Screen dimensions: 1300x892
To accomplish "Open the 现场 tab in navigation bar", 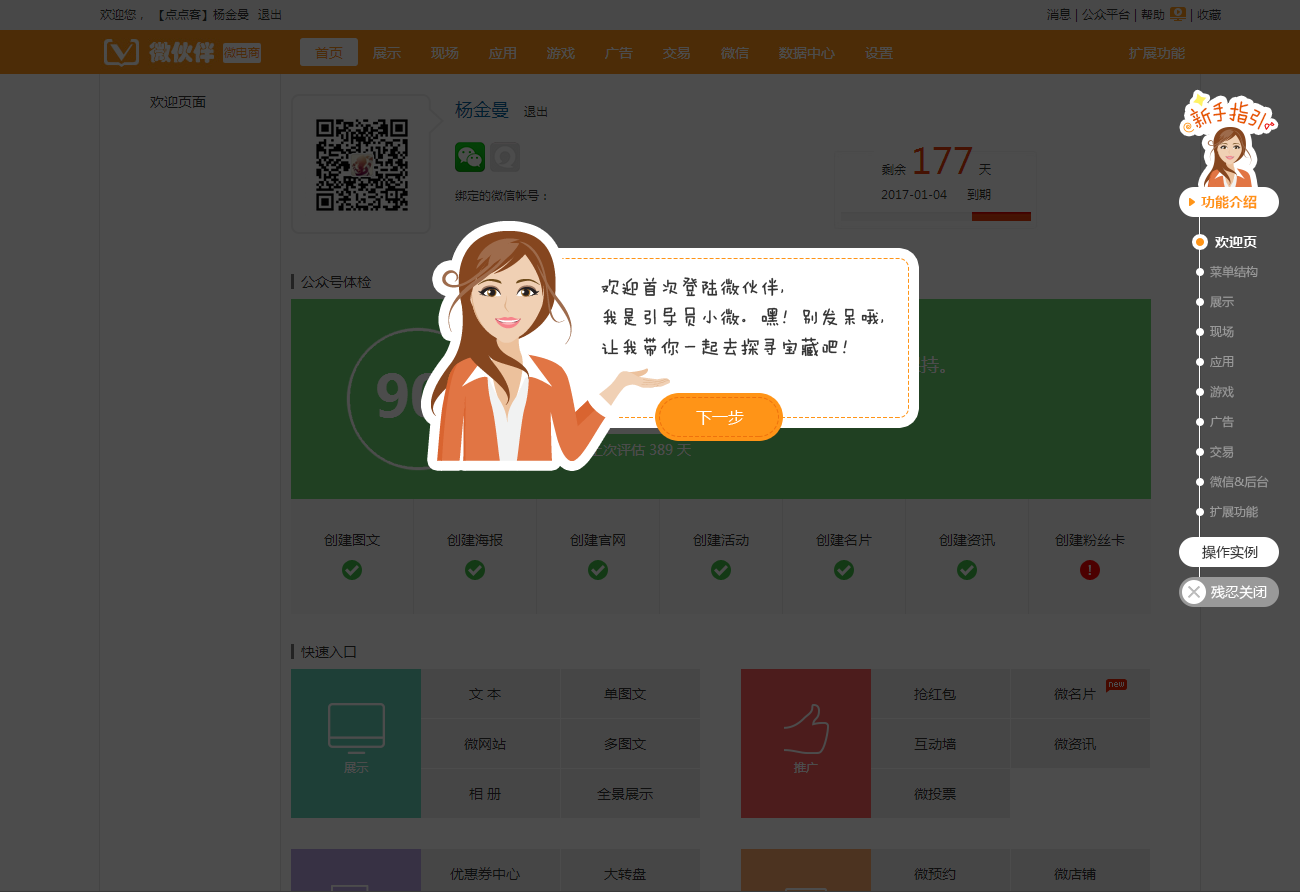I will (445, 53).
